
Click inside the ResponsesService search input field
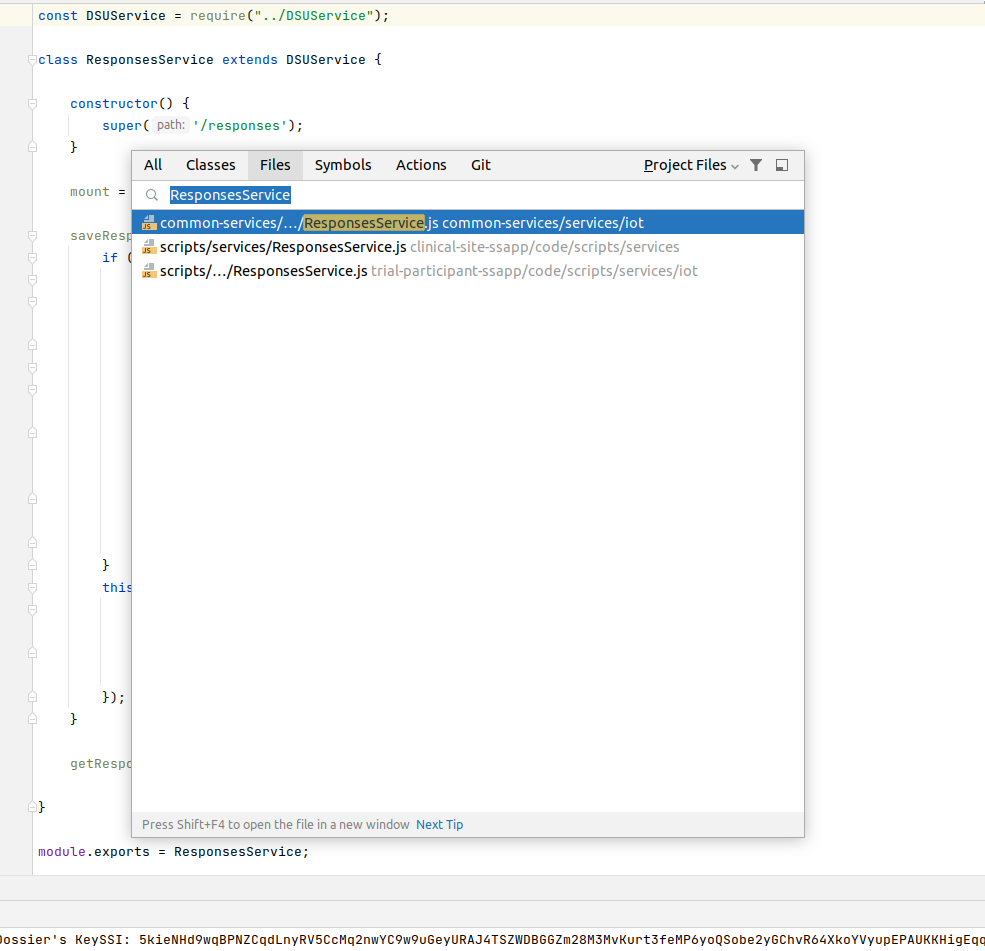[x=230, y=195]
